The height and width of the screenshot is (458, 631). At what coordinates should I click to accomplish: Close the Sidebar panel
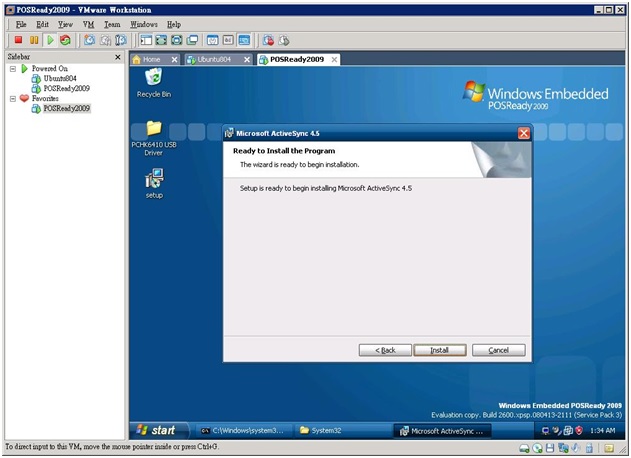[x=118, y=57]
